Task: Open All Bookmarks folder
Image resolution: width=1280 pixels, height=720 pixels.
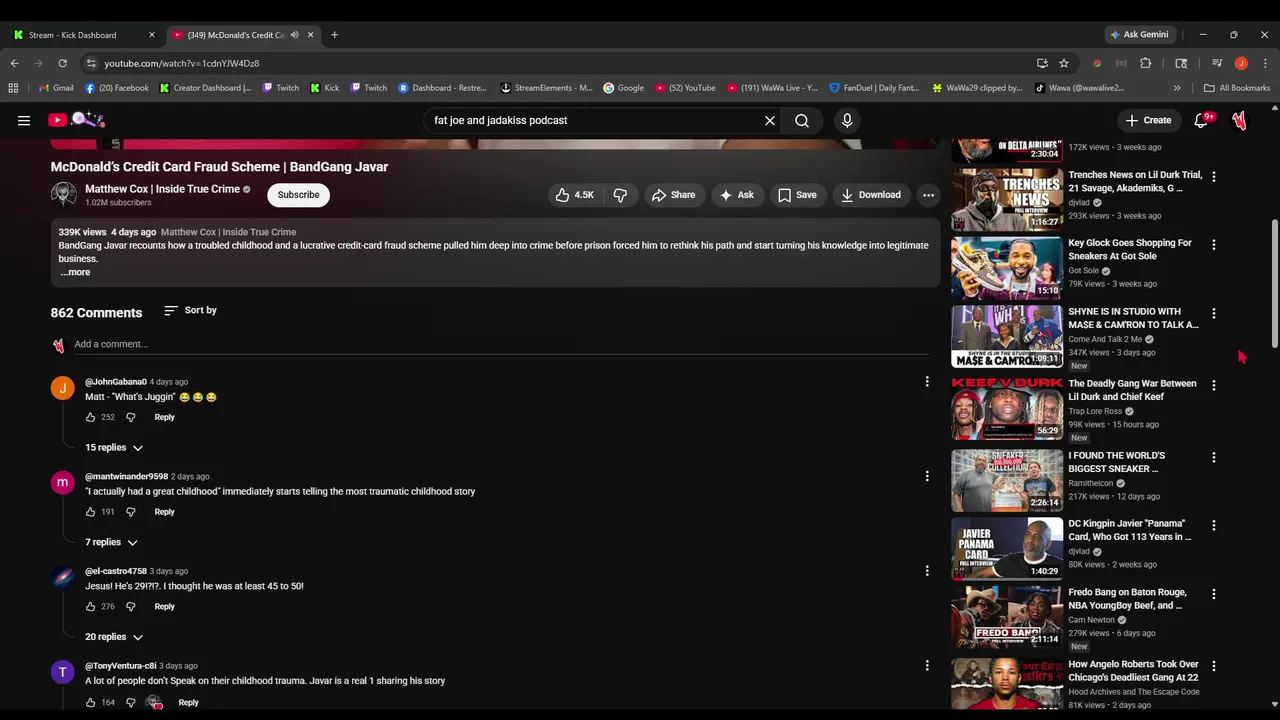Action: [x=1237, y=88]
